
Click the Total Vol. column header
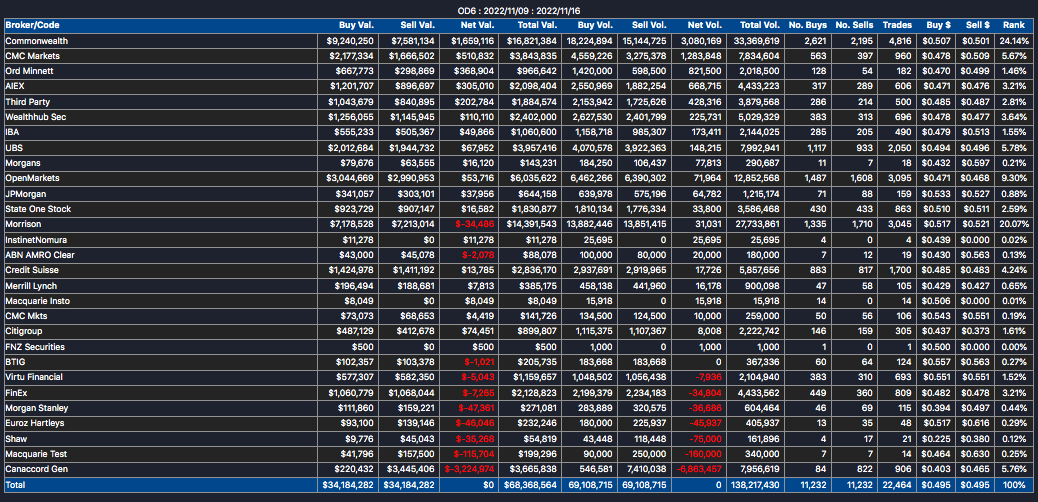point(758,25)
